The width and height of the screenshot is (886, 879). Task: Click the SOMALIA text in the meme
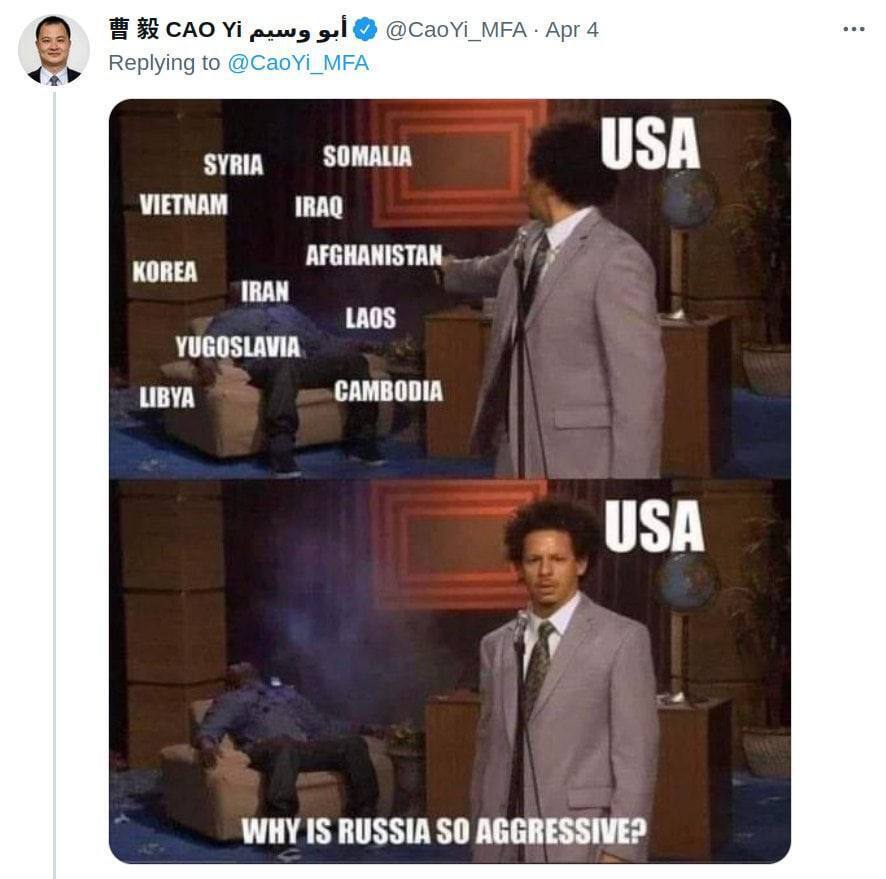click(367, 156)
